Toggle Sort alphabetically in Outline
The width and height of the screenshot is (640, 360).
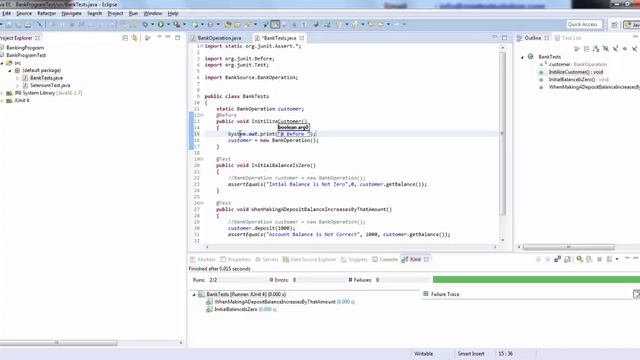point(596,49)
